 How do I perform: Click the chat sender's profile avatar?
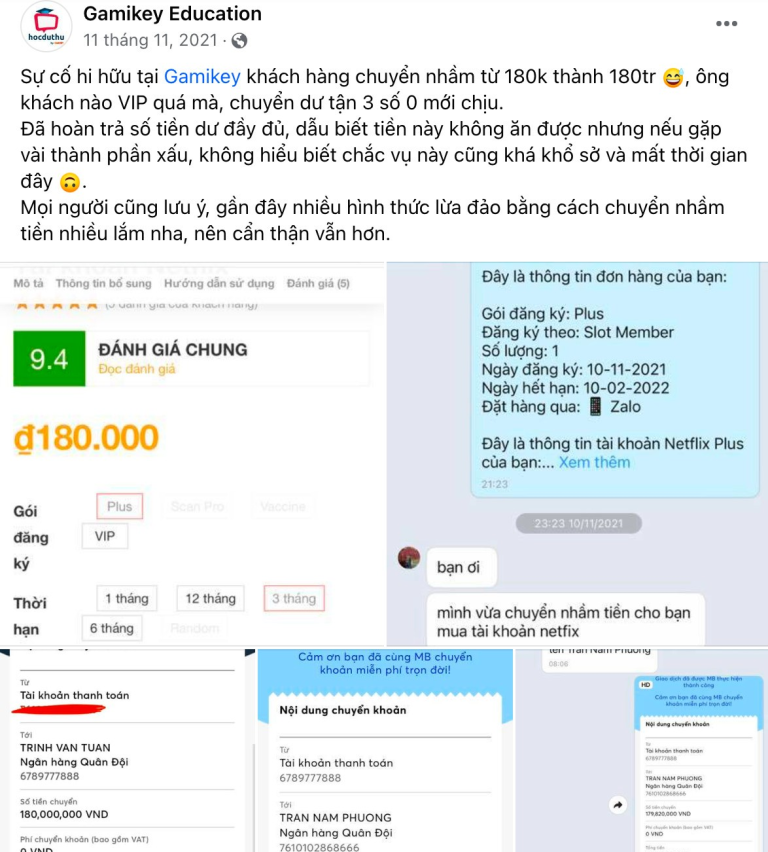coord(409,558)
